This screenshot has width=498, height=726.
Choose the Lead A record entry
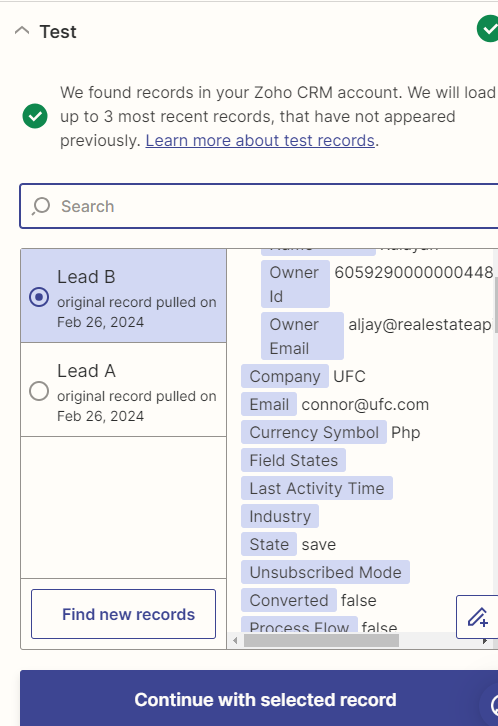124,390
